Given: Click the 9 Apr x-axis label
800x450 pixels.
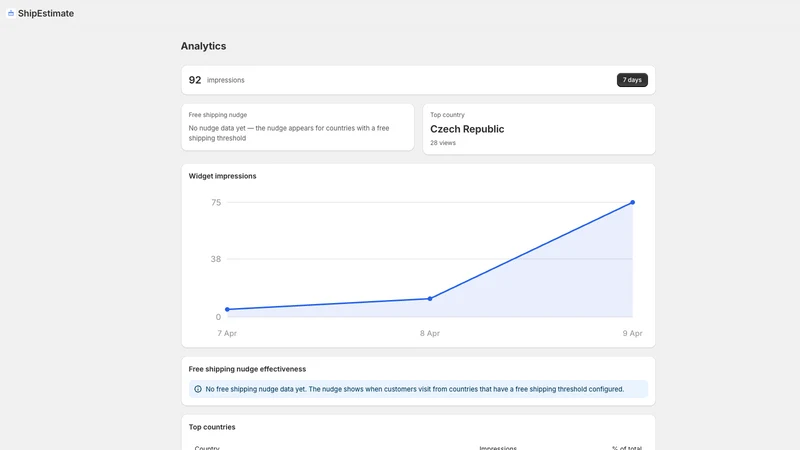Looking at the screenshot, I should pyautogui.click(x=632, y=333).
